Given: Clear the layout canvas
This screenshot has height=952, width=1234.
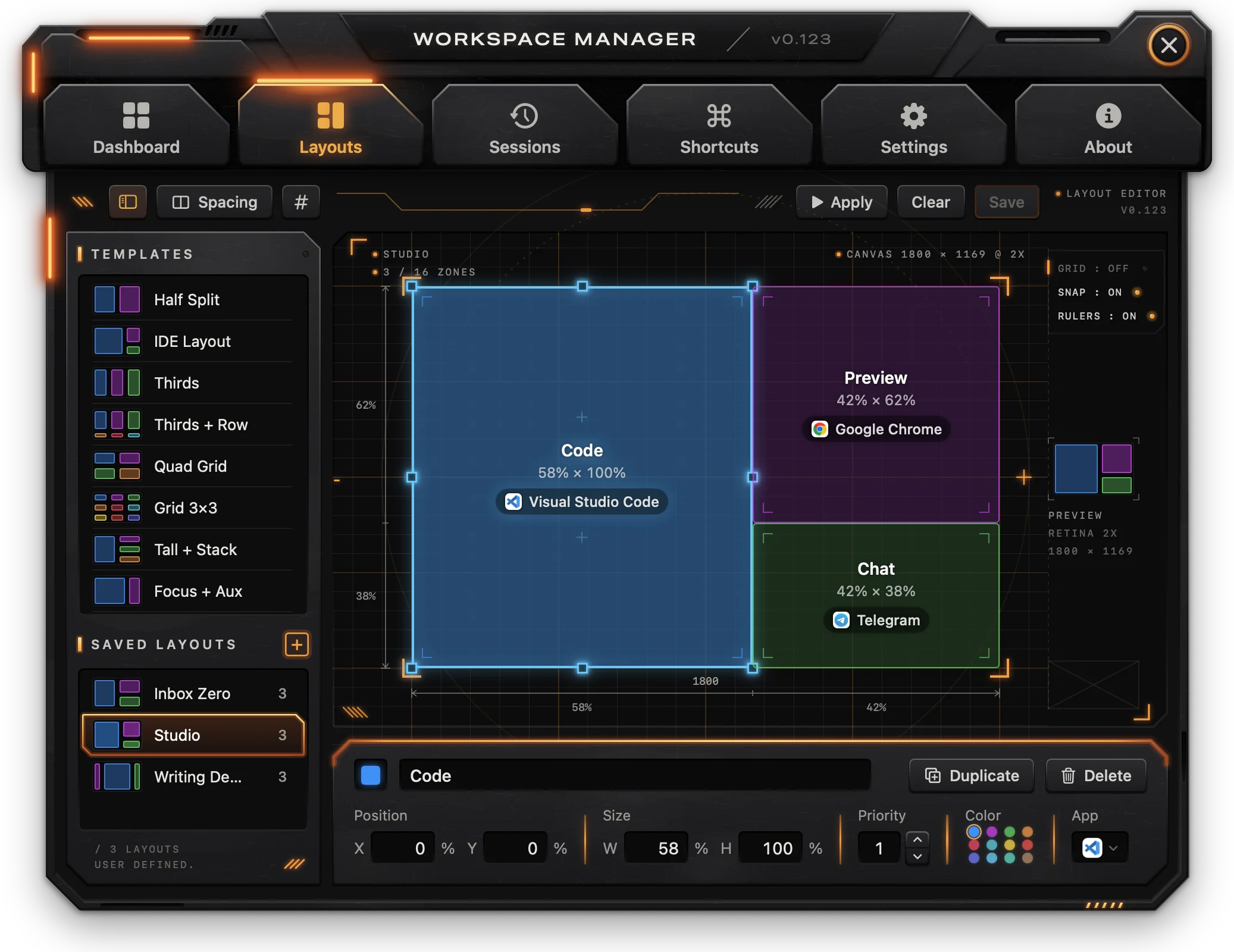Looking at the screenshot, I should click(x=931, y=202).
